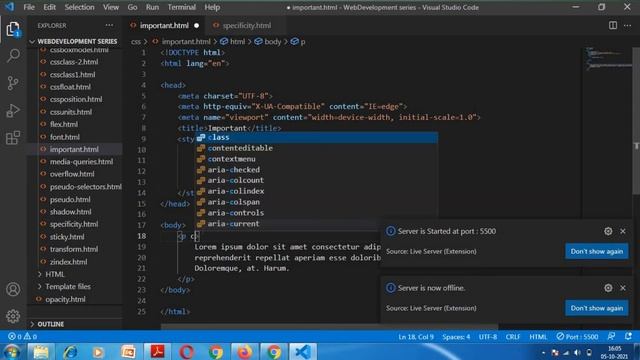Open Extensions view icon
Image resolution: width=640 pixels, height=360 pixels.
pos(13,138)
